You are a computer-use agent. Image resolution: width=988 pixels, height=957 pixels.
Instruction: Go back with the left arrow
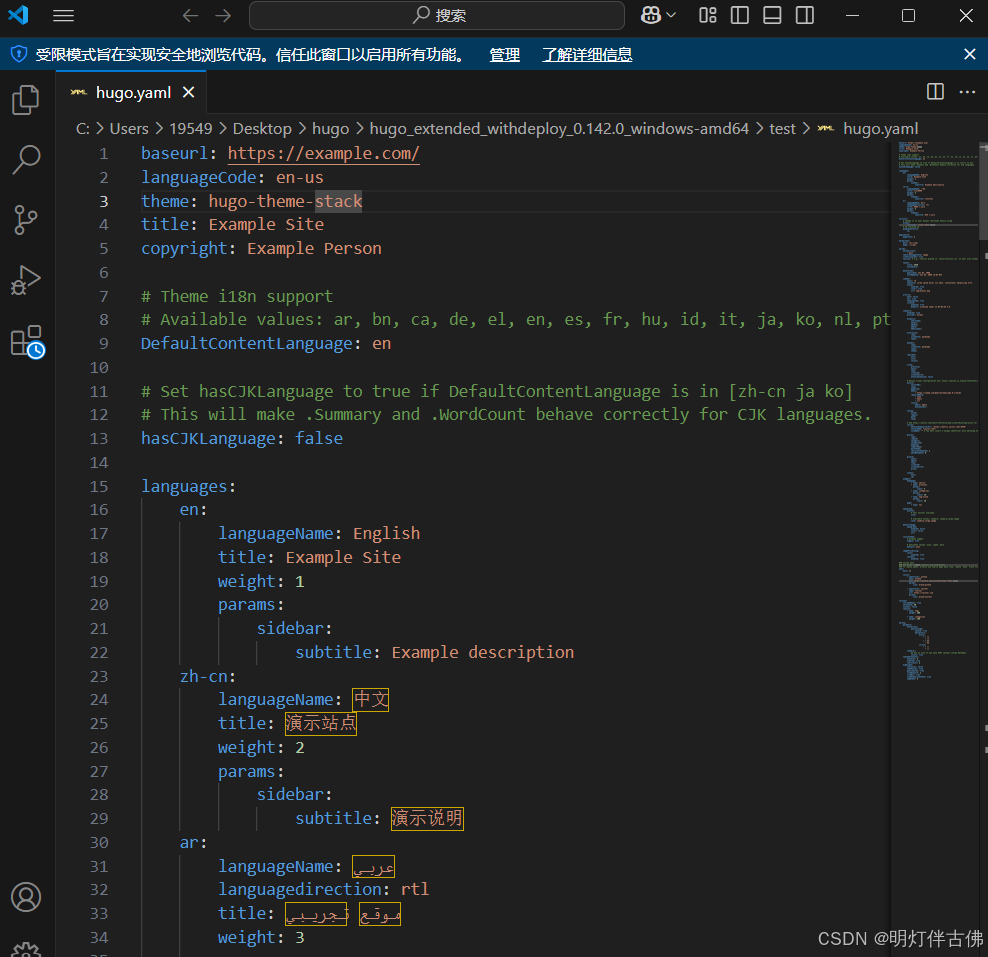click(190, 16)
